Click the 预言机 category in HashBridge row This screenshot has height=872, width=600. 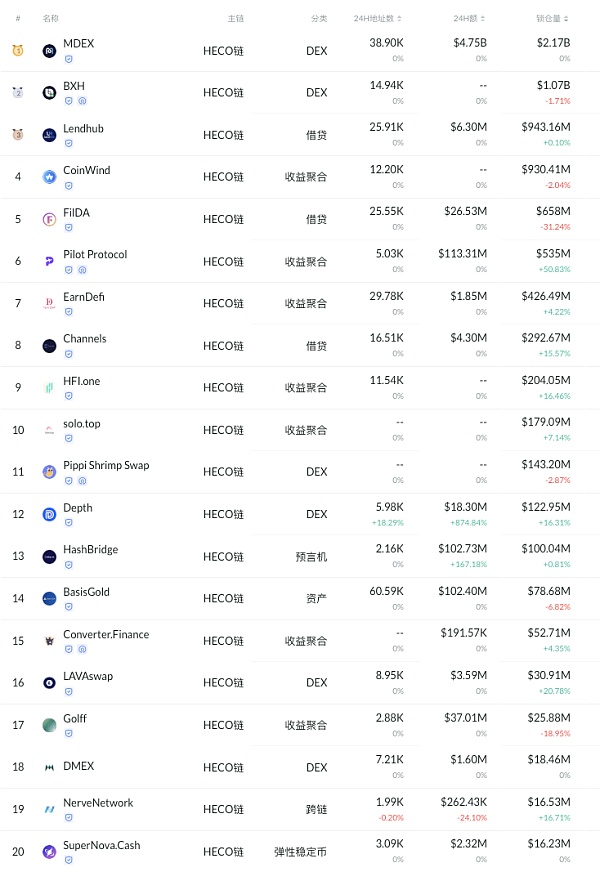[312, 557]
